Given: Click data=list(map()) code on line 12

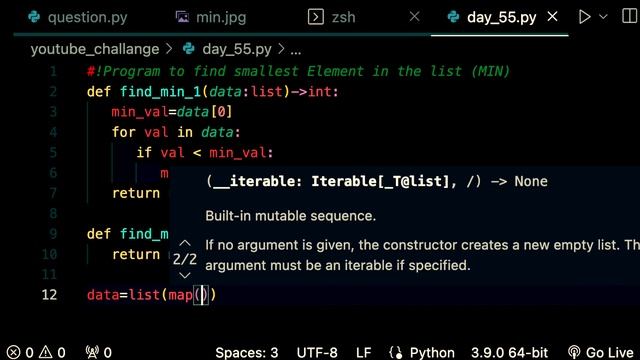Looking at the screenshot, I should (x=151, y=295).
